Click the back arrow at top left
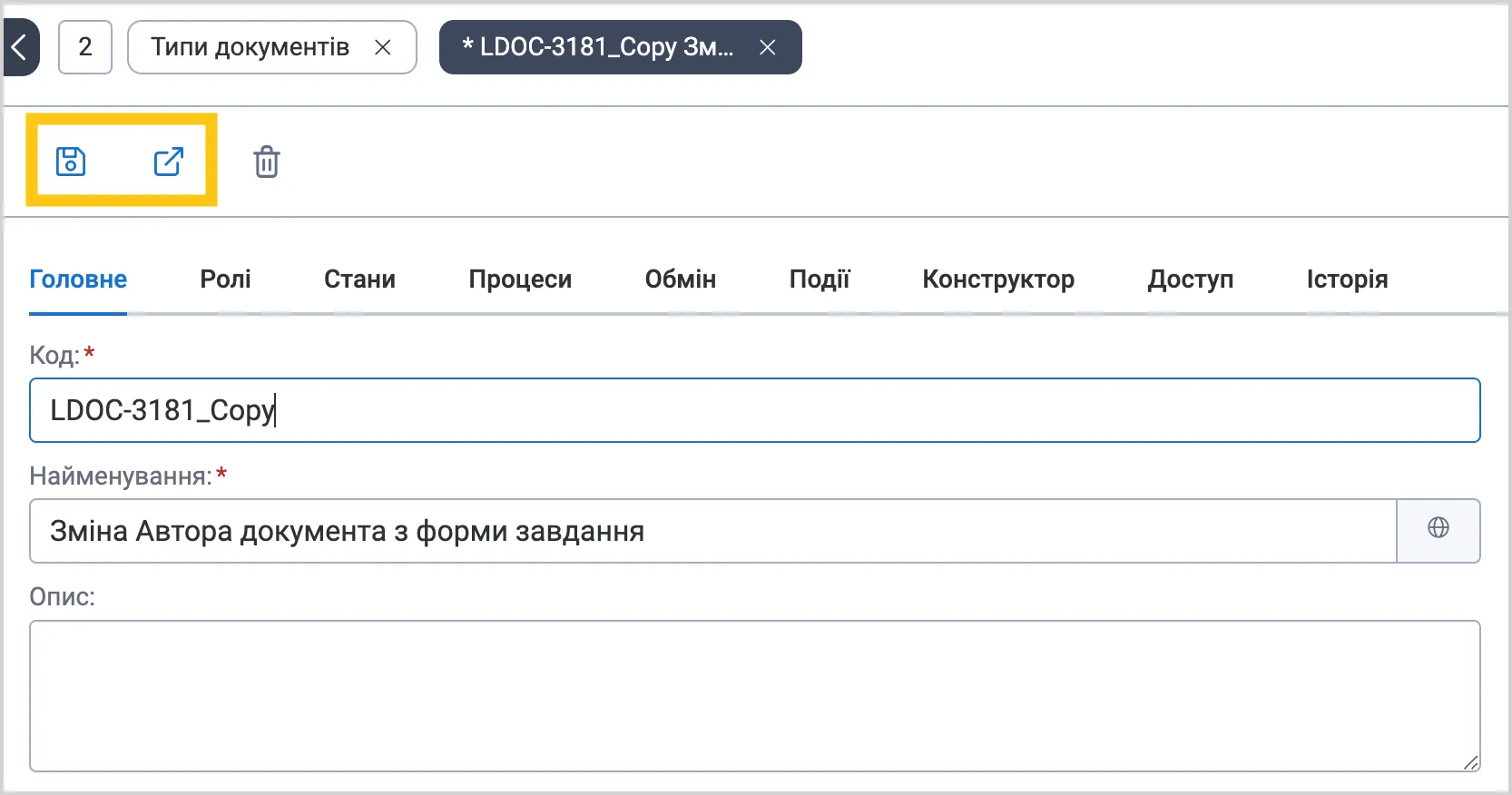Image resolution: width=1512 pixels, height=795 pixels. tap(19, 47)
